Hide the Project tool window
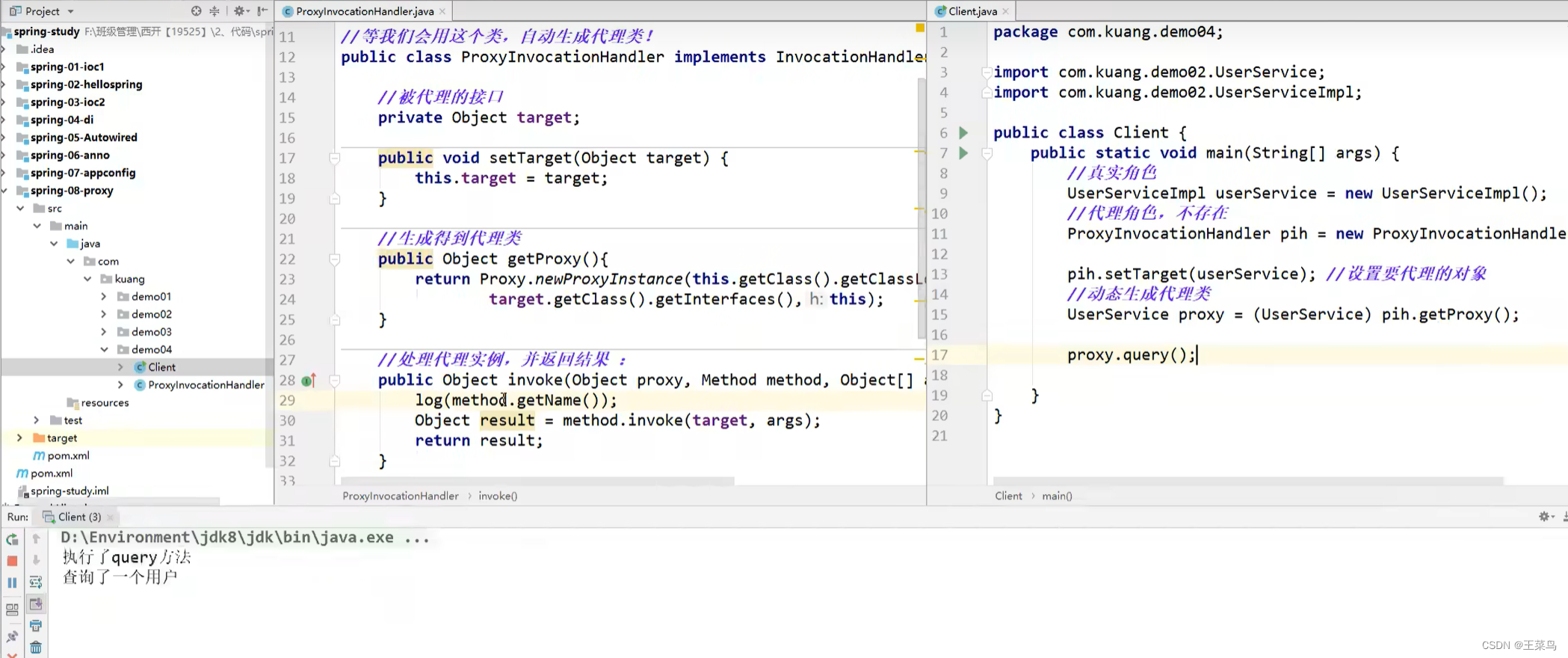Image resolution: width=1568 pixels, height=658 pixels. 262,10
